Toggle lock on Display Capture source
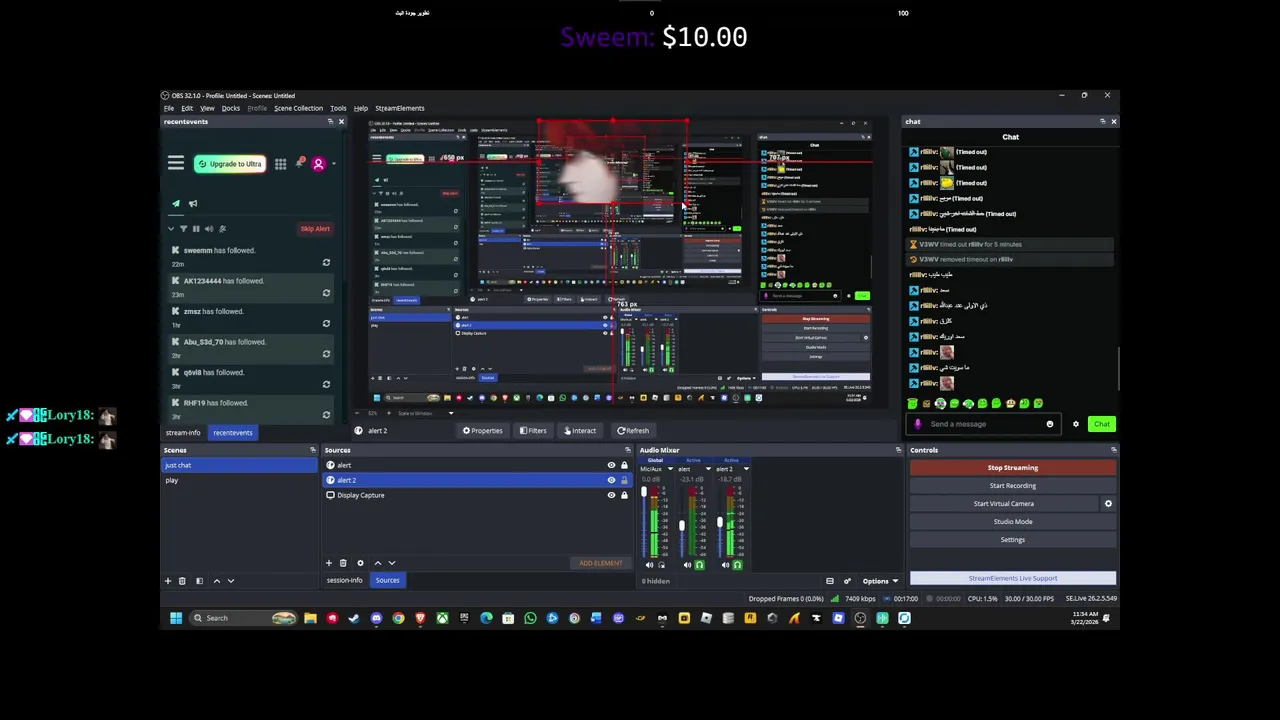Viewport: 1280px width, 720px height. 624,495
